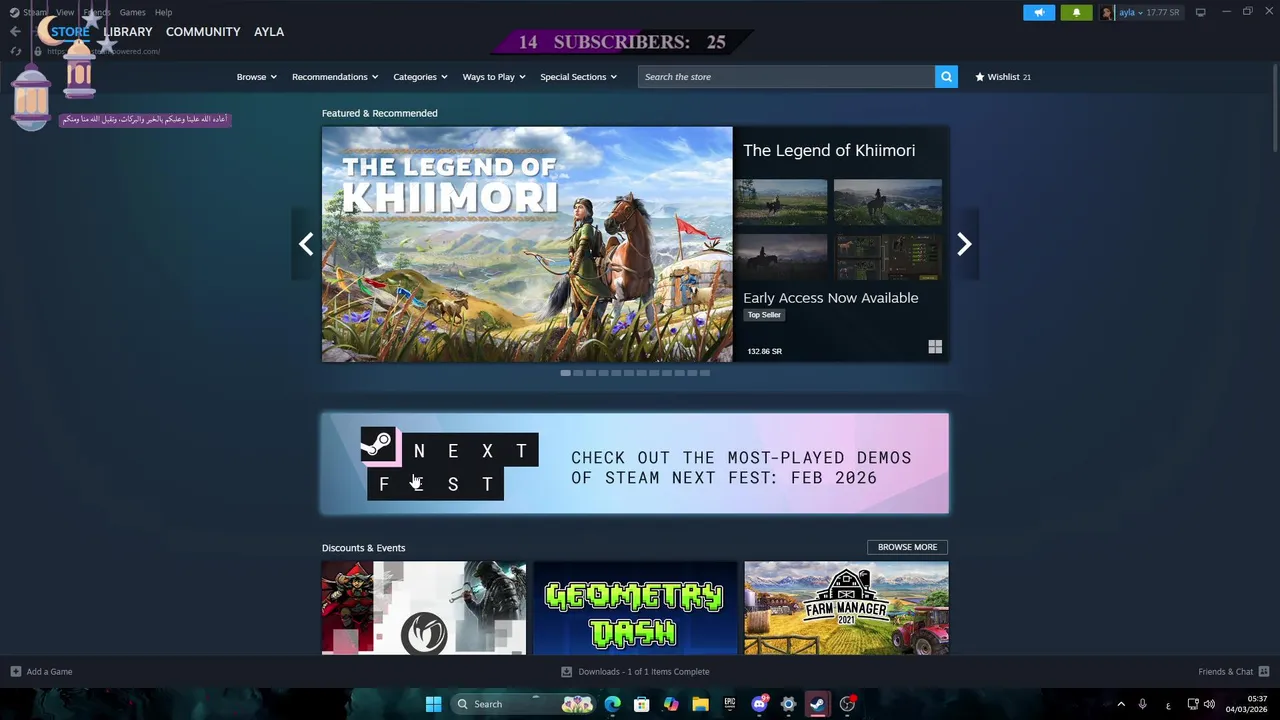Open the Help menu
This screenshot has height=720, width=1280.
tap(163, 12)
